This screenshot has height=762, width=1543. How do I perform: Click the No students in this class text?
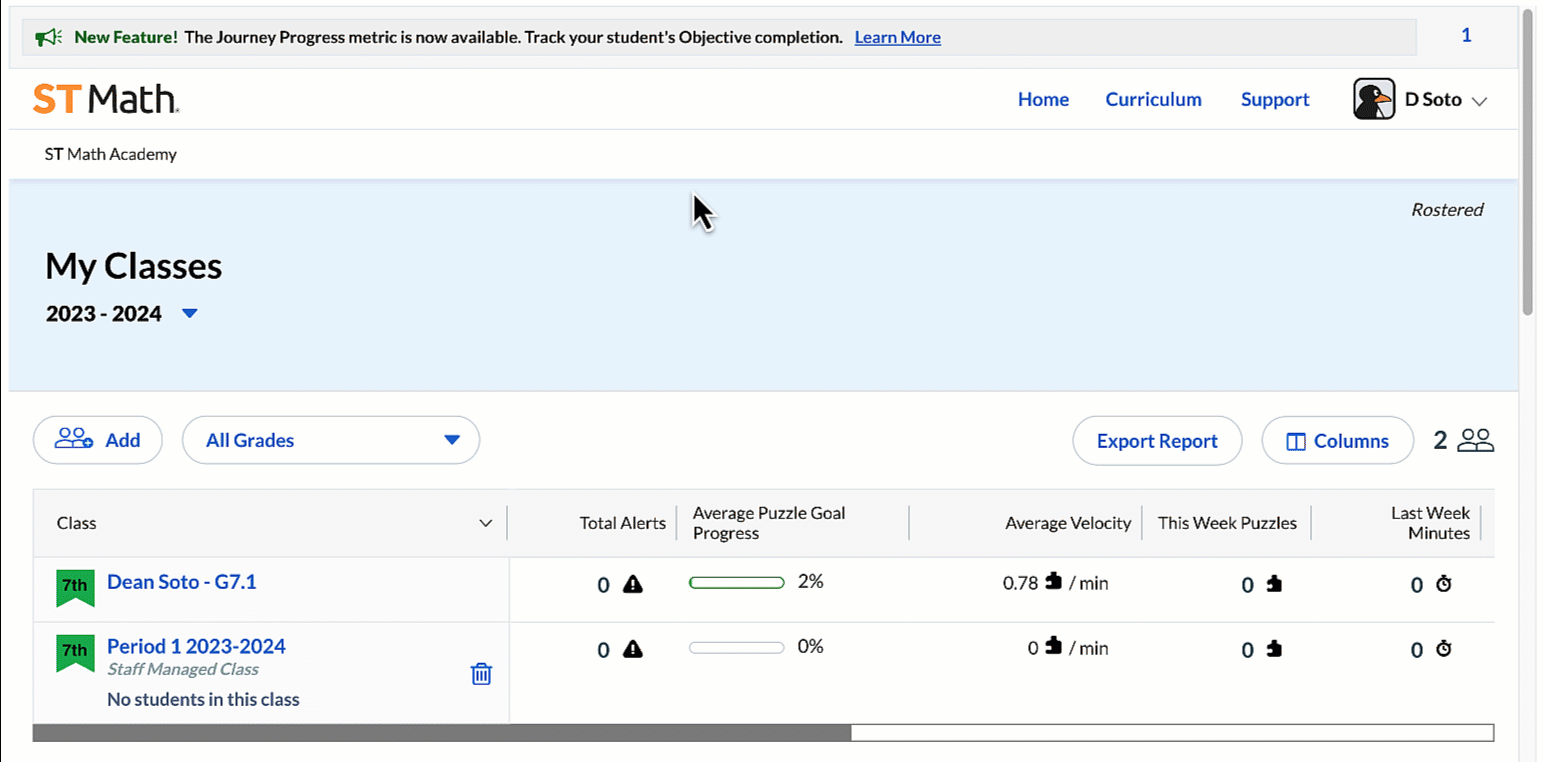(203, 700)
